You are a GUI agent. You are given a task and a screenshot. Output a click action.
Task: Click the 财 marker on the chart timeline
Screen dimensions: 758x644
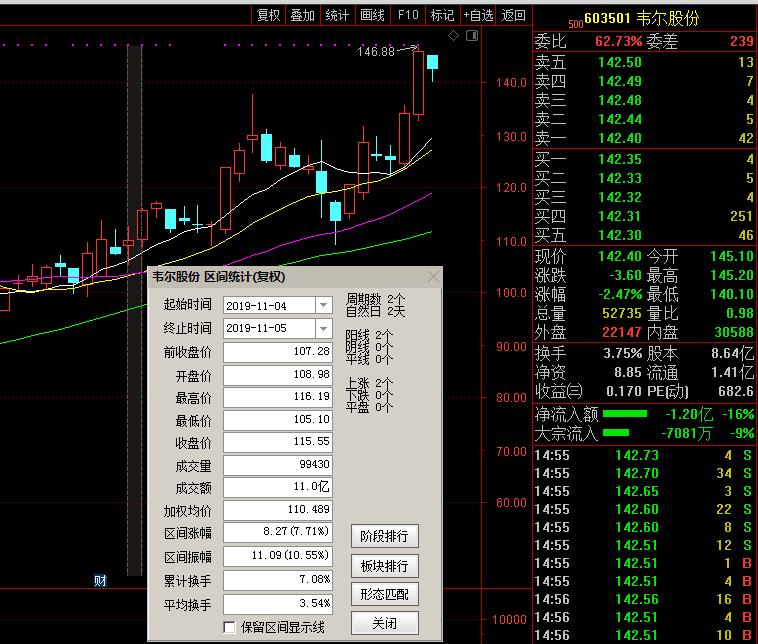point(100,580)
